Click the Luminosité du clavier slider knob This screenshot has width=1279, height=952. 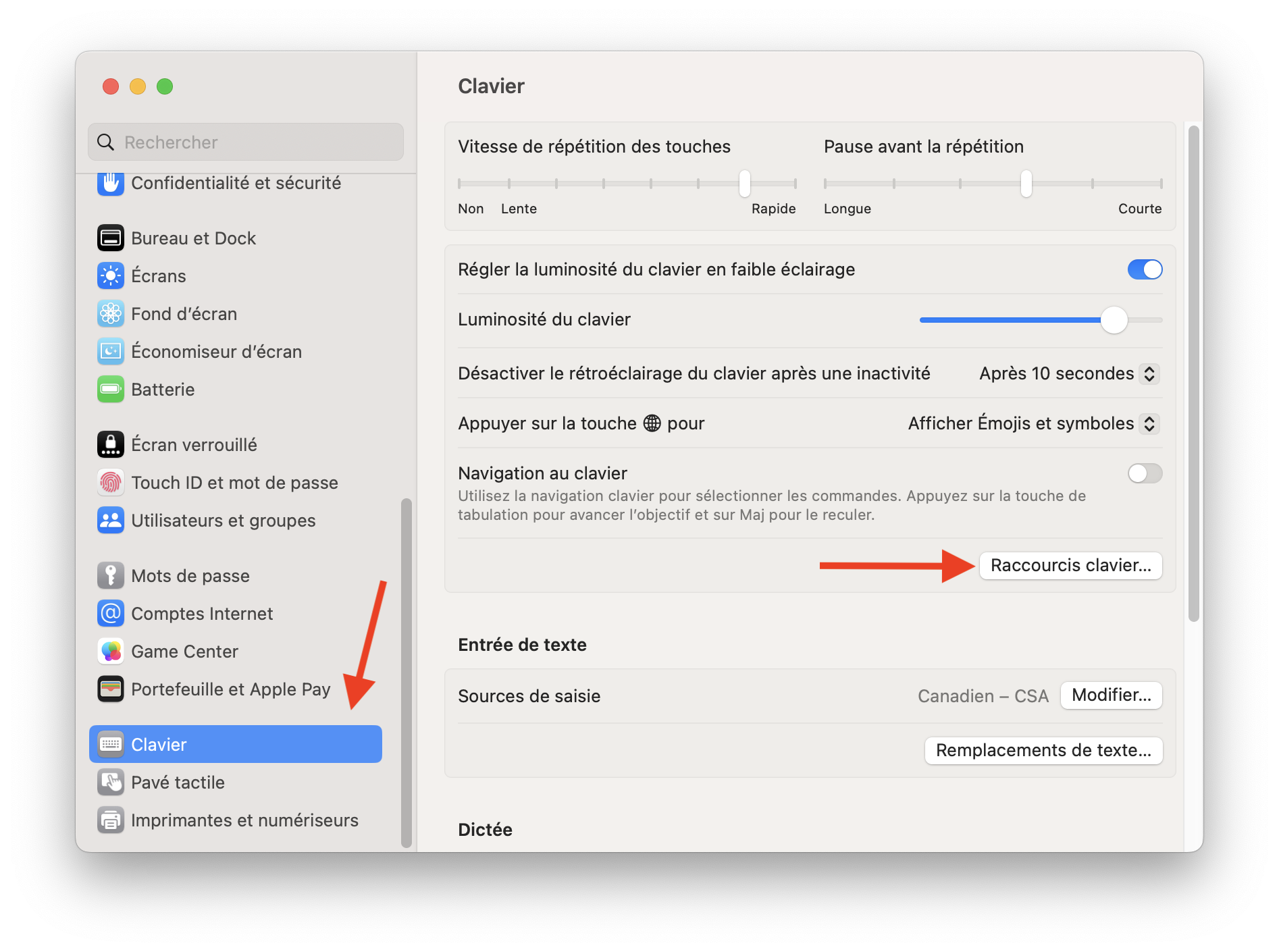pos(1114,319)
